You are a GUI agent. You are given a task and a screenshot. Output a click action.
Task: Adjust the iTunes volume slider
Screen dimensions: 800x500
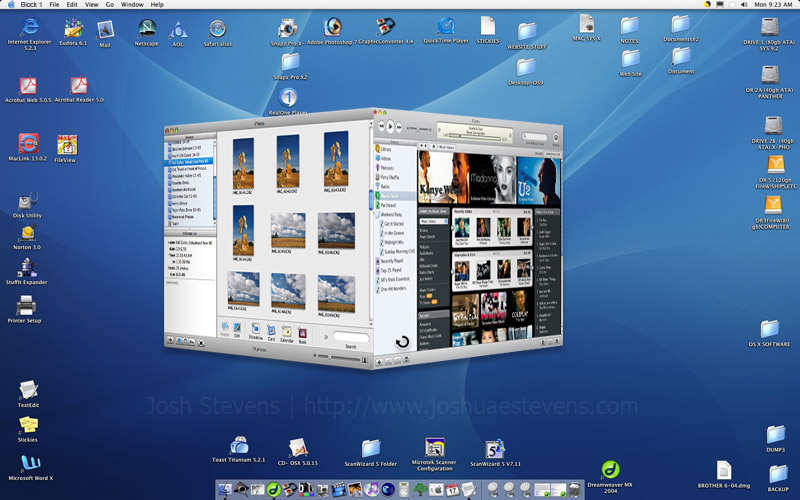tap(419, 129)
